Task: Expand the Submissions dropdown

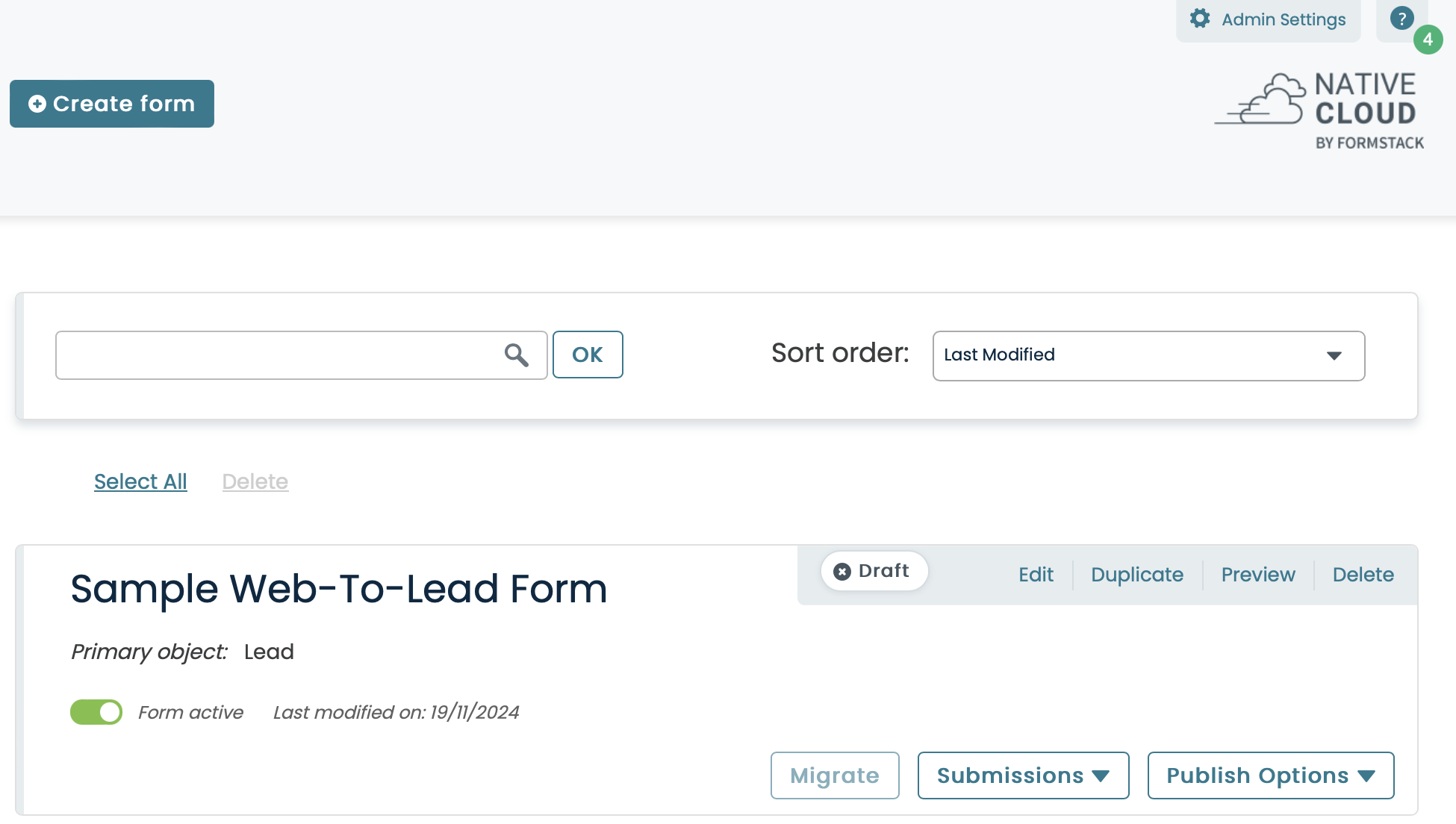Action: pyautogui.click(x=1023, y=775)
